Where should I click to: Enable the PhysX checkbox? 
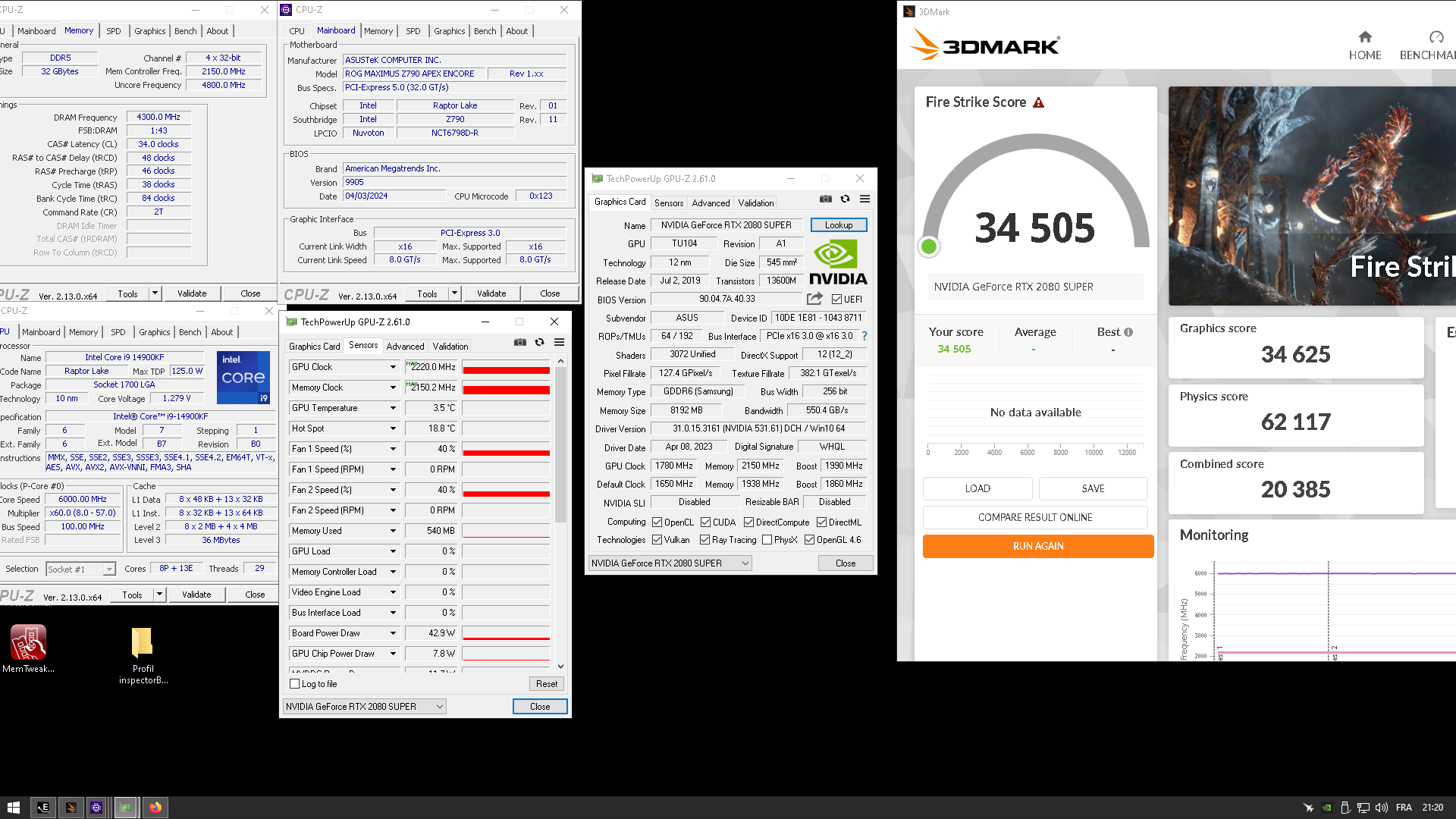(767, 539)
